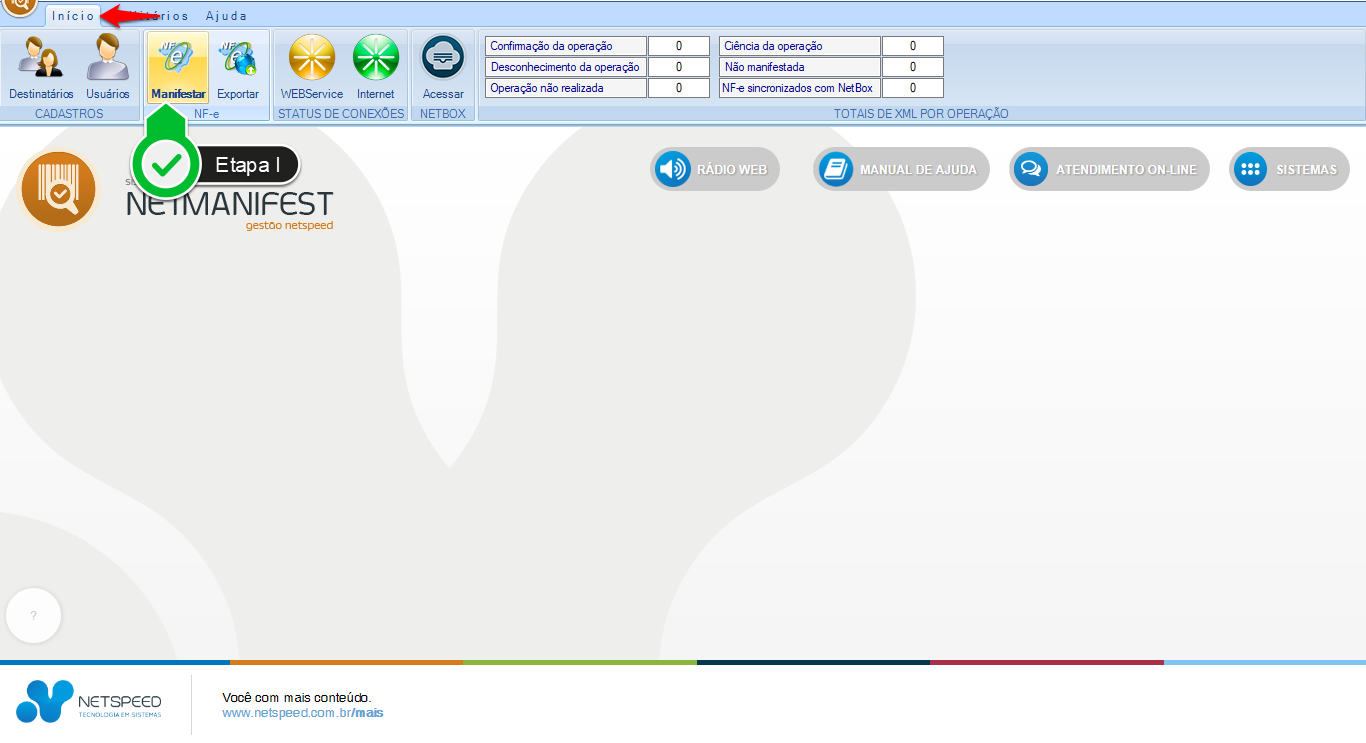The height and width of the screenshot is (743, 1366).
Task: Check the WEBService connection status icon
Action: [312, 67]
